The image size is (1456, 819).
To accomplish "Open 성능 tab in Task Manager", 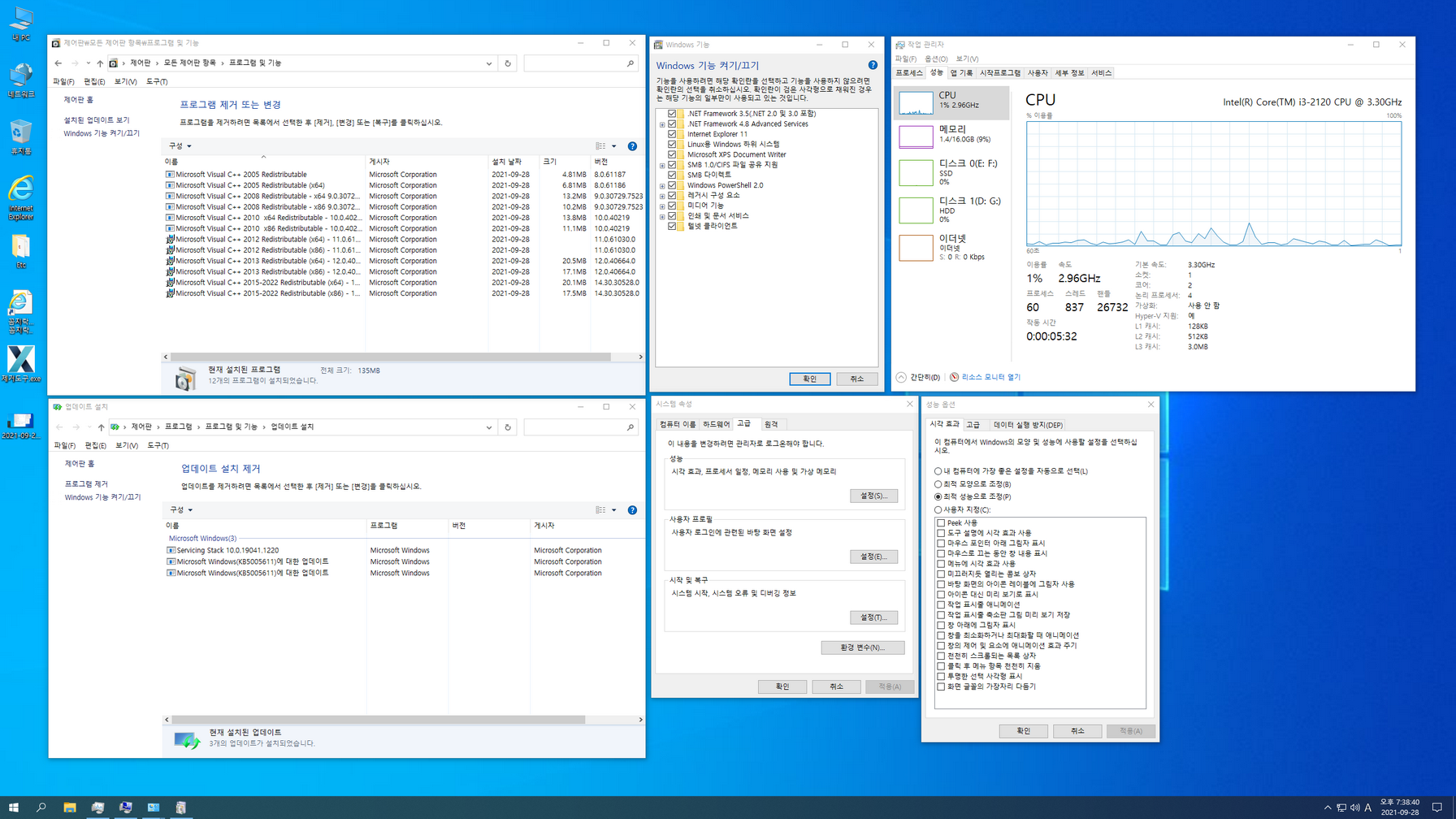I will [936, 73].
